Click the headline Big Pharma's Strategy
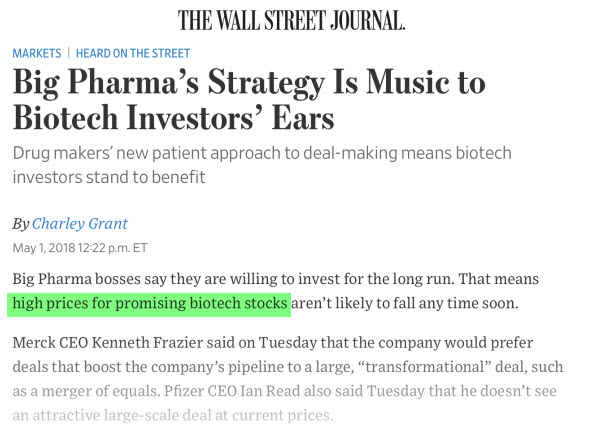 249,99
